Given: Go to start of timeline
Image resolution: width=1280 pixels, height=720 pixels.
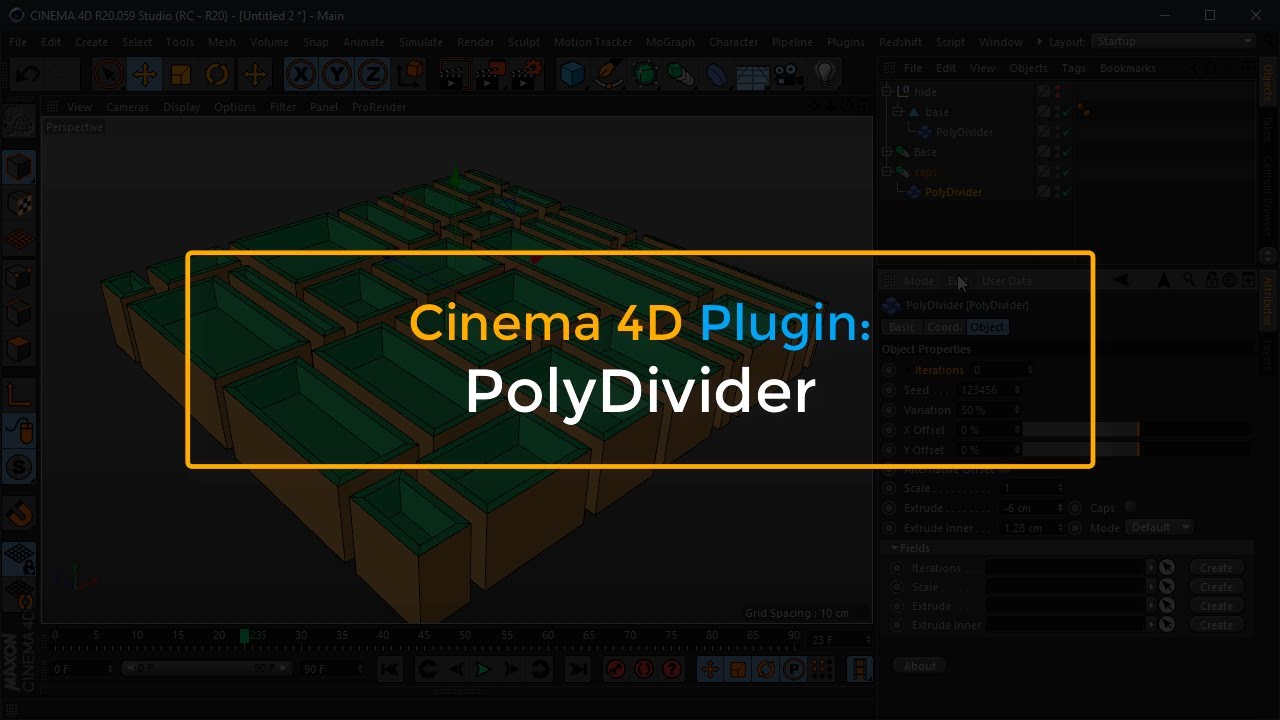Looking at the screenshot, I should (x=390, y=669).
